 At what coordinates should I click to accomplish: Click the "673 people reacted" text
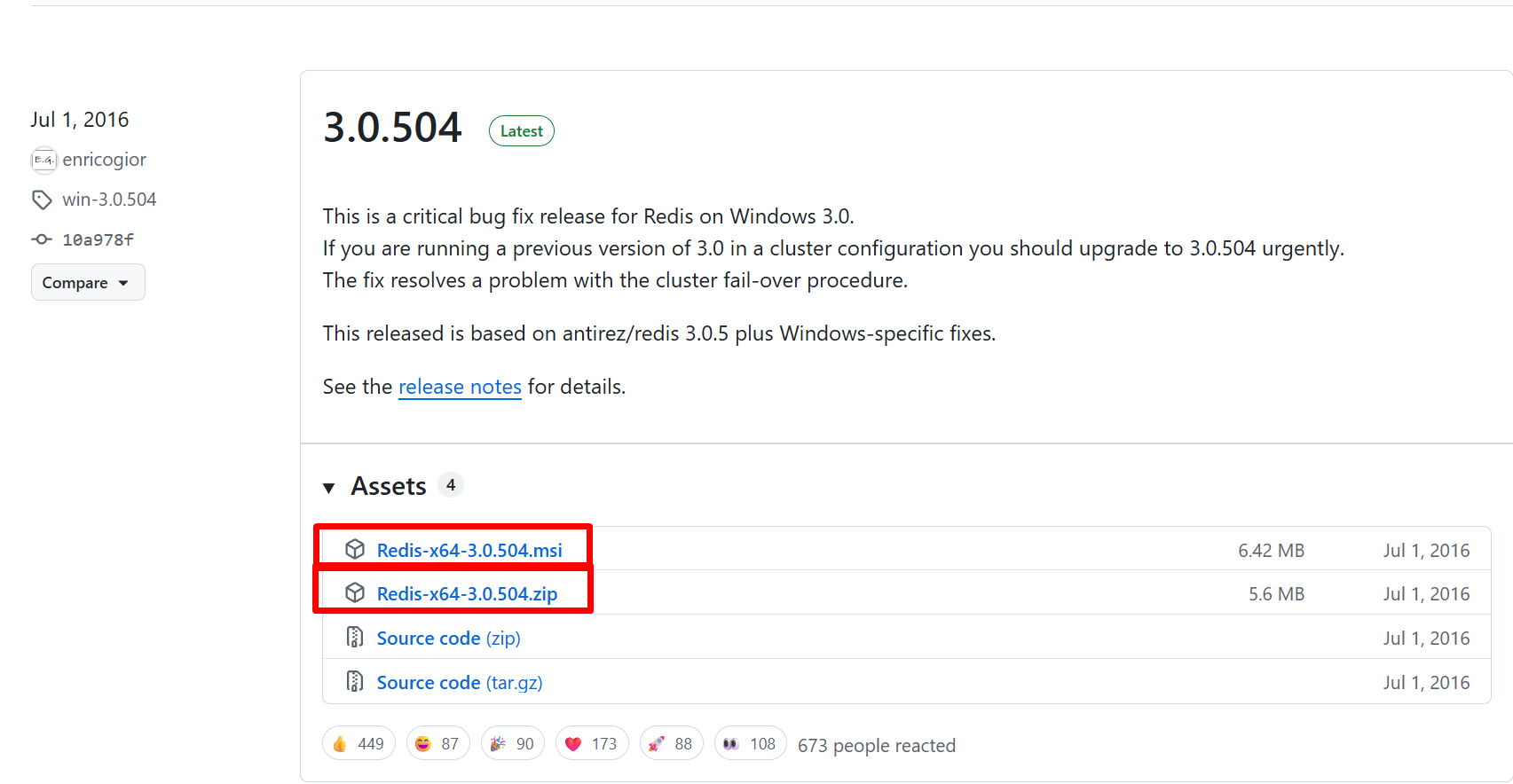(x=877, y=745)
